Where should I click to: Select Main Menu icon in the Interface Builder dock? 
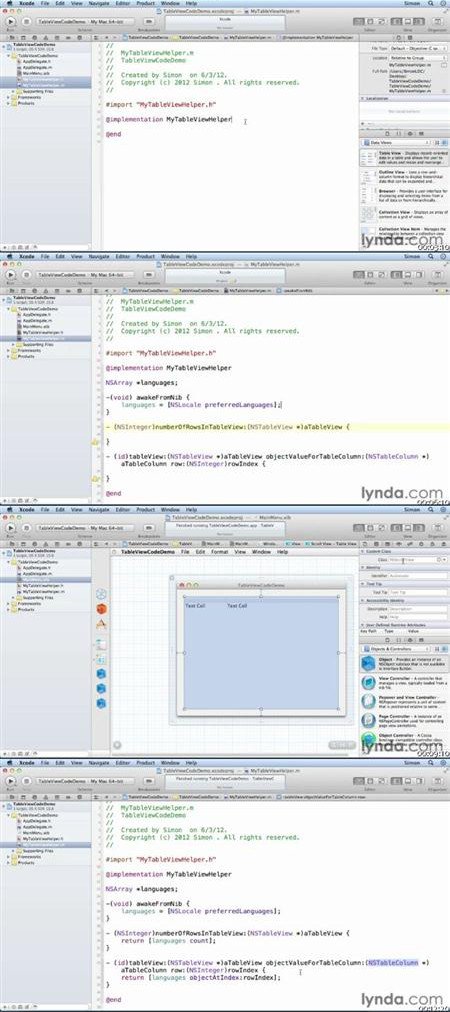(101, 645)
